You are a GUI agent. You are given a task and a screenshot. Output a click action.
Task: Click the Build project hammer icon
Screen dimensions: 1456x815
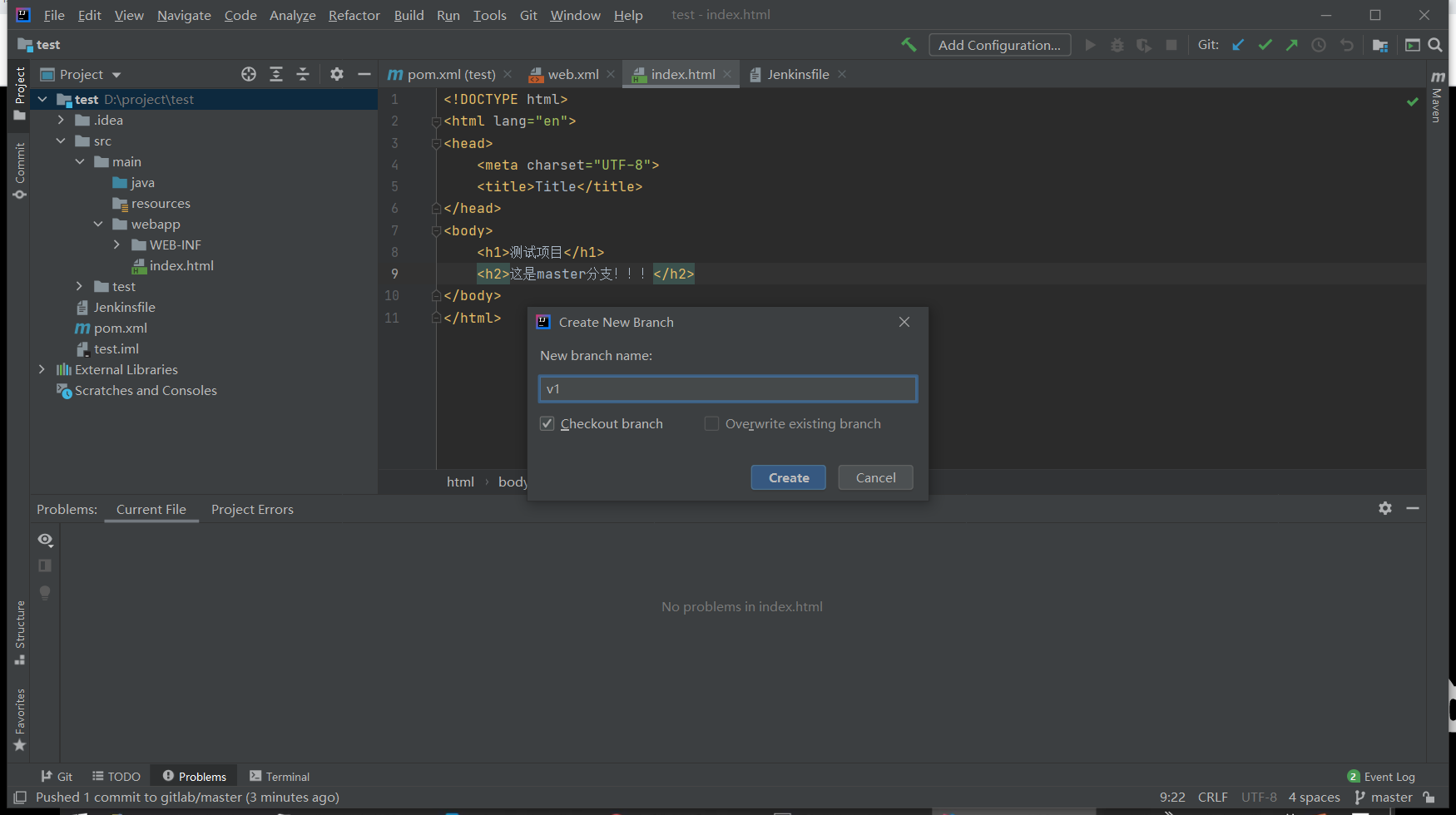(x=909, y=45)
